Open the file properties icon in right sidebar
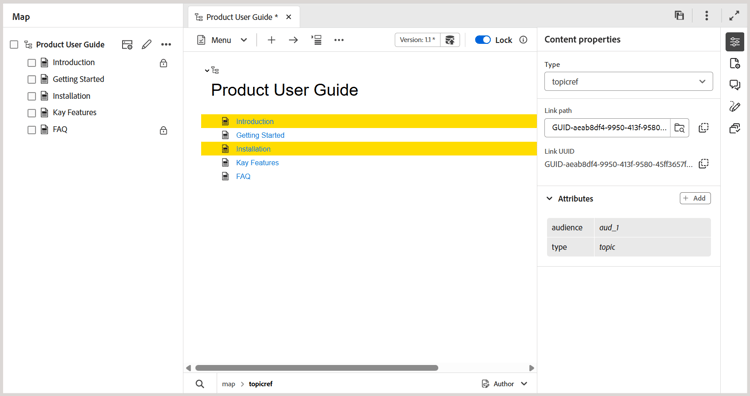This screenshot has width=750, height=396. coord(735,63)
